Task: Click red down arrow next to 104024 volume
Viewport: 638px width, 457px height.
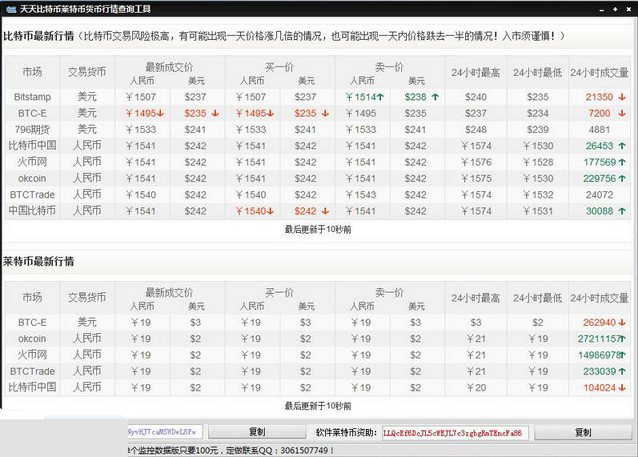Action: tap(622, 387)
